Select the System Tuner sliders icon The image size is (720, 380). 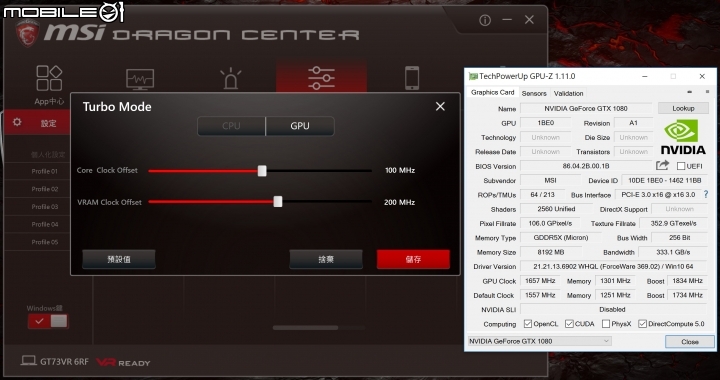[321, 78]
